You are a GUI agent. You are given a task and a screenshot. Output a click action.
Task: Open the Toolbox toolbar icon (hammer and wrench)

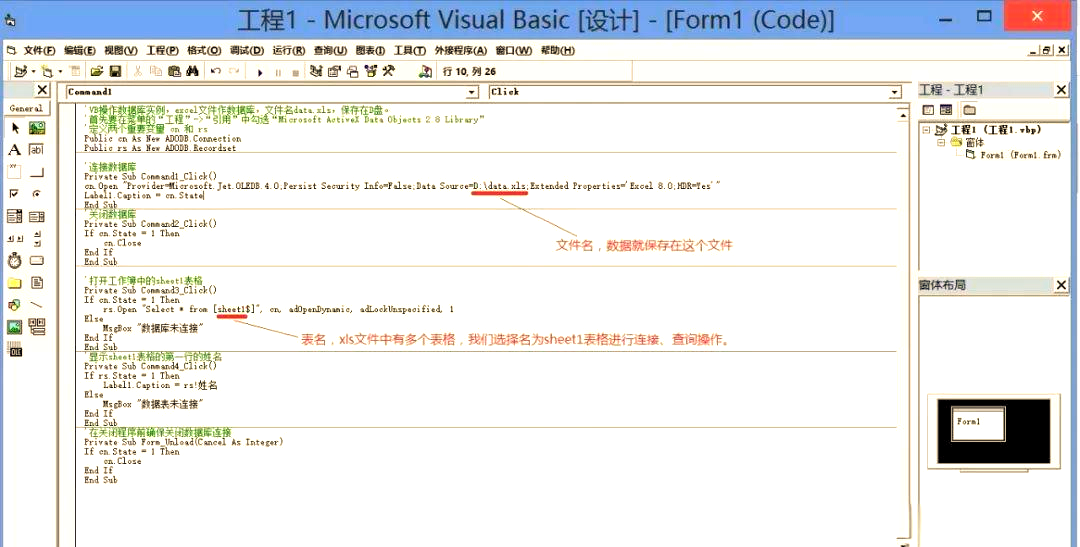pyautogui.click(x=389, y=71)
